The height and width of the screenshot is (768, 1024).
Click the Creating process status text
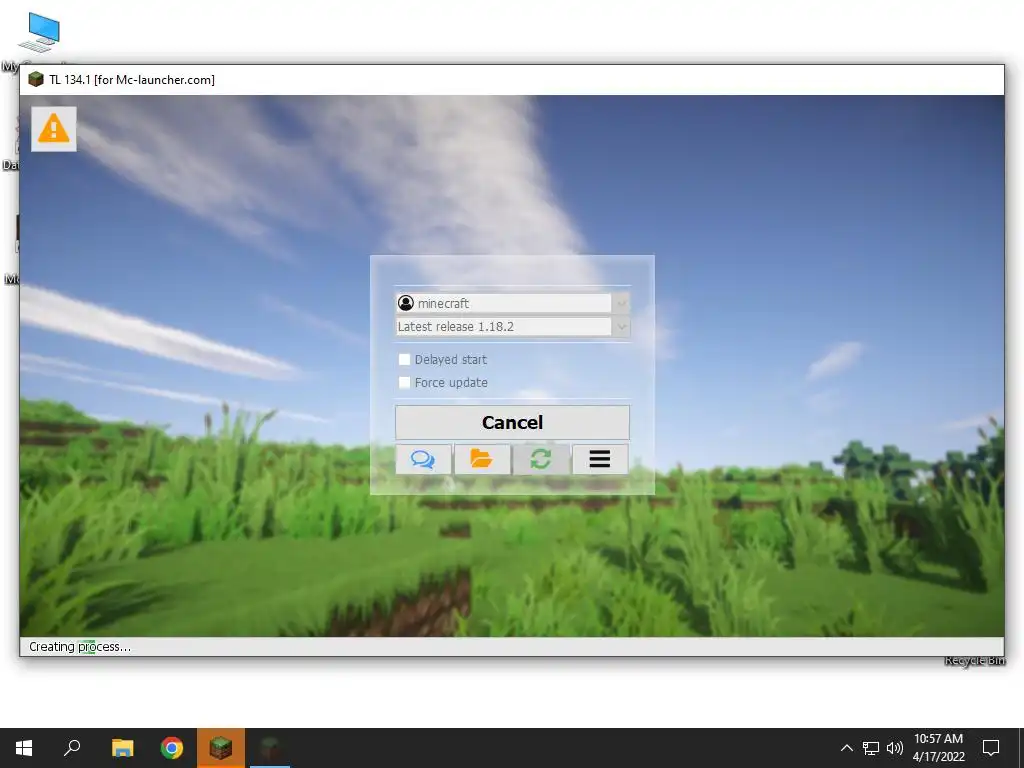click(x=80, y=647)
